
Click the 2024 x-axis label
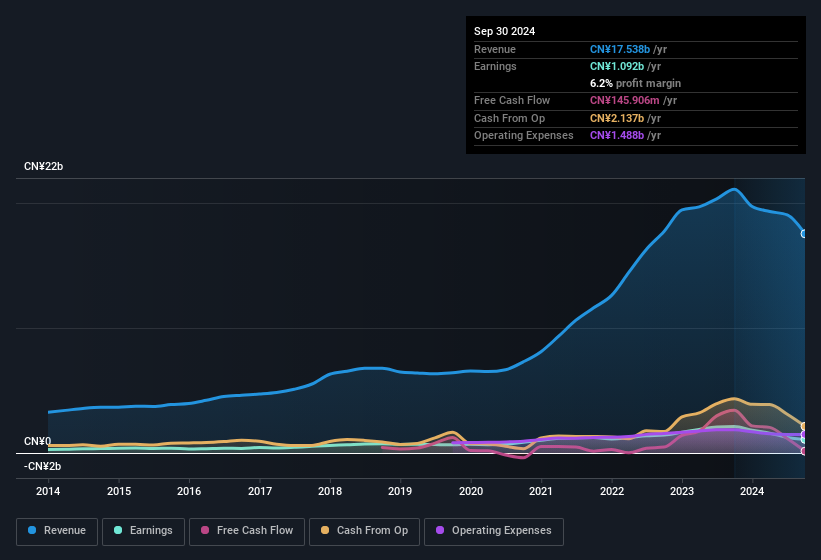pos(752,491)
